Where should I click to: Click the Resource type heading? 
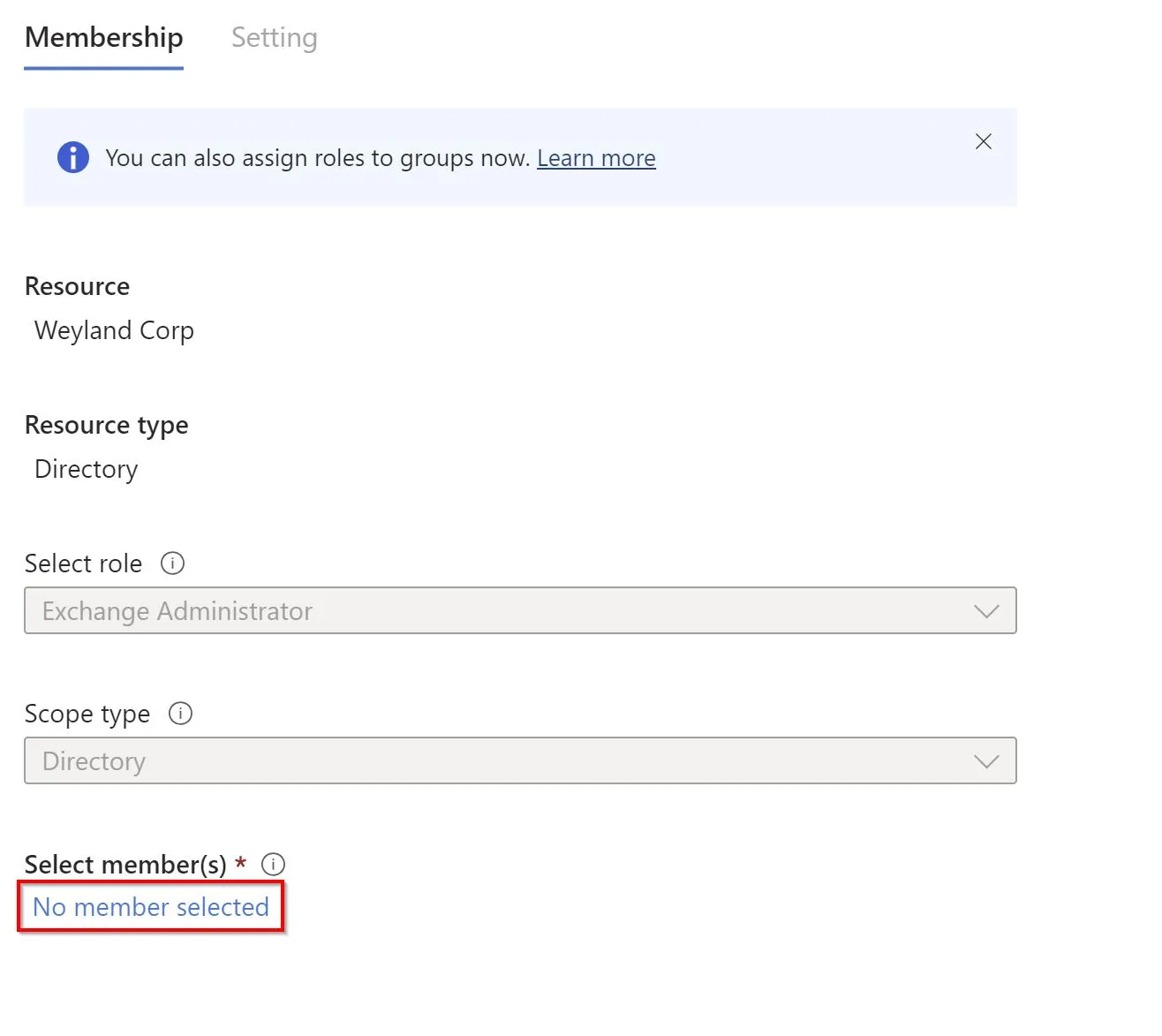[x=107, y=425]
